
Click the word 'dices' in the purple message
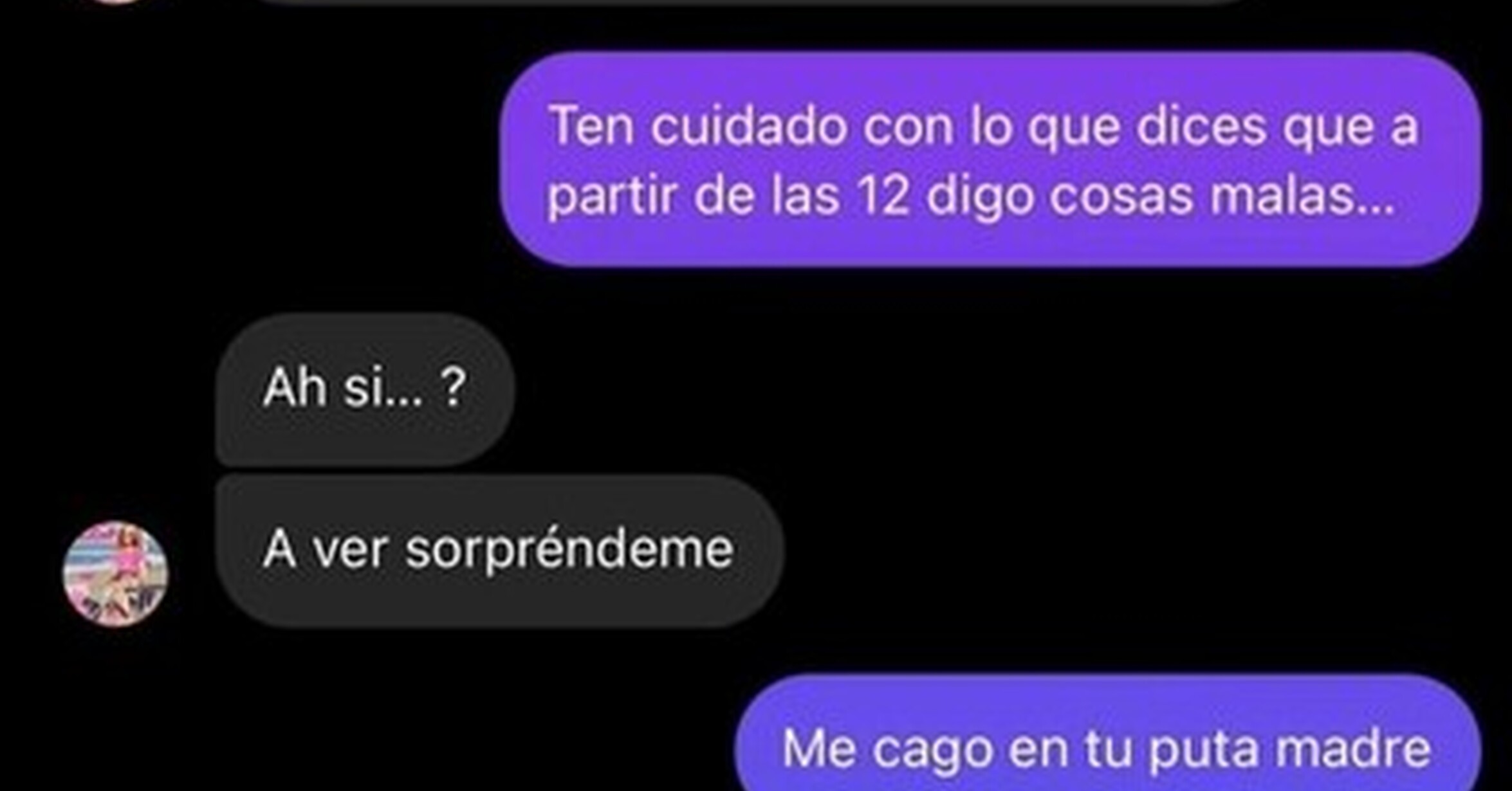pyautogui.click(x=1201, y=127)
